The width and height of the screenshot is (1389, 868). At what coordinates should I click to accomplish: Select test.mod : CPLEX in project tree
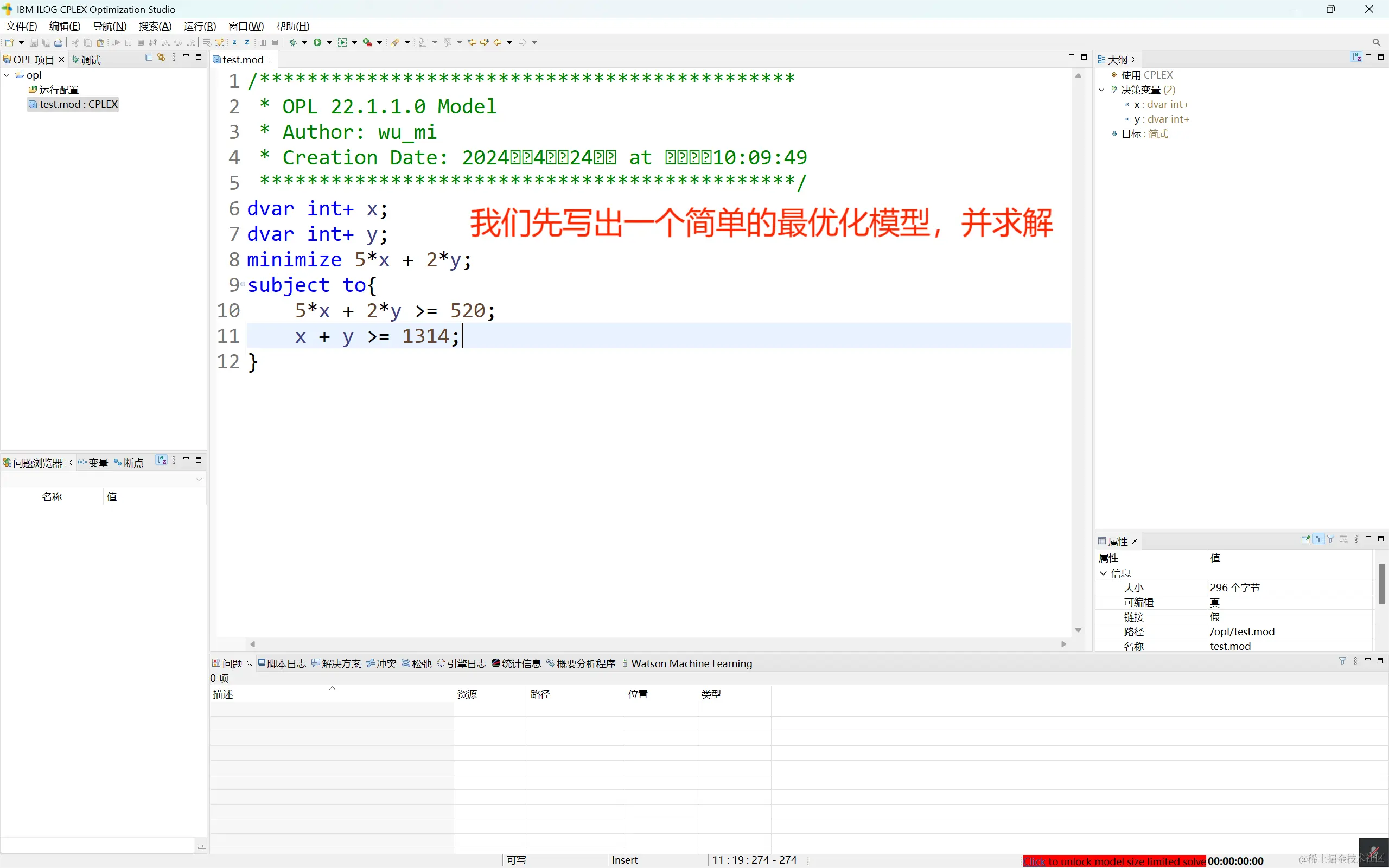click(x=78, y=105)
